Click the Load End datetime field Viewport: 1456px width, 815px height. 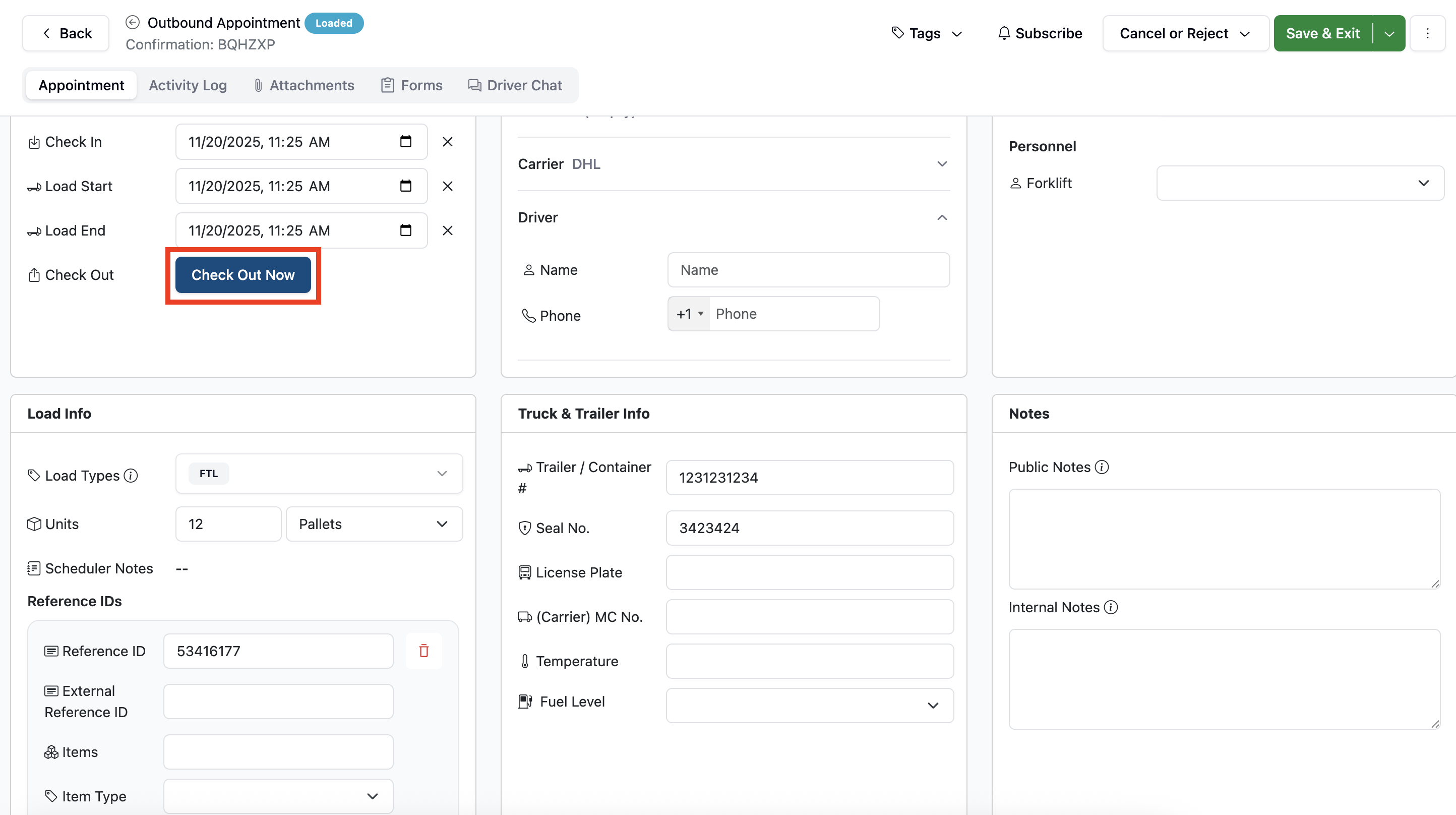[x=301, y=230]
